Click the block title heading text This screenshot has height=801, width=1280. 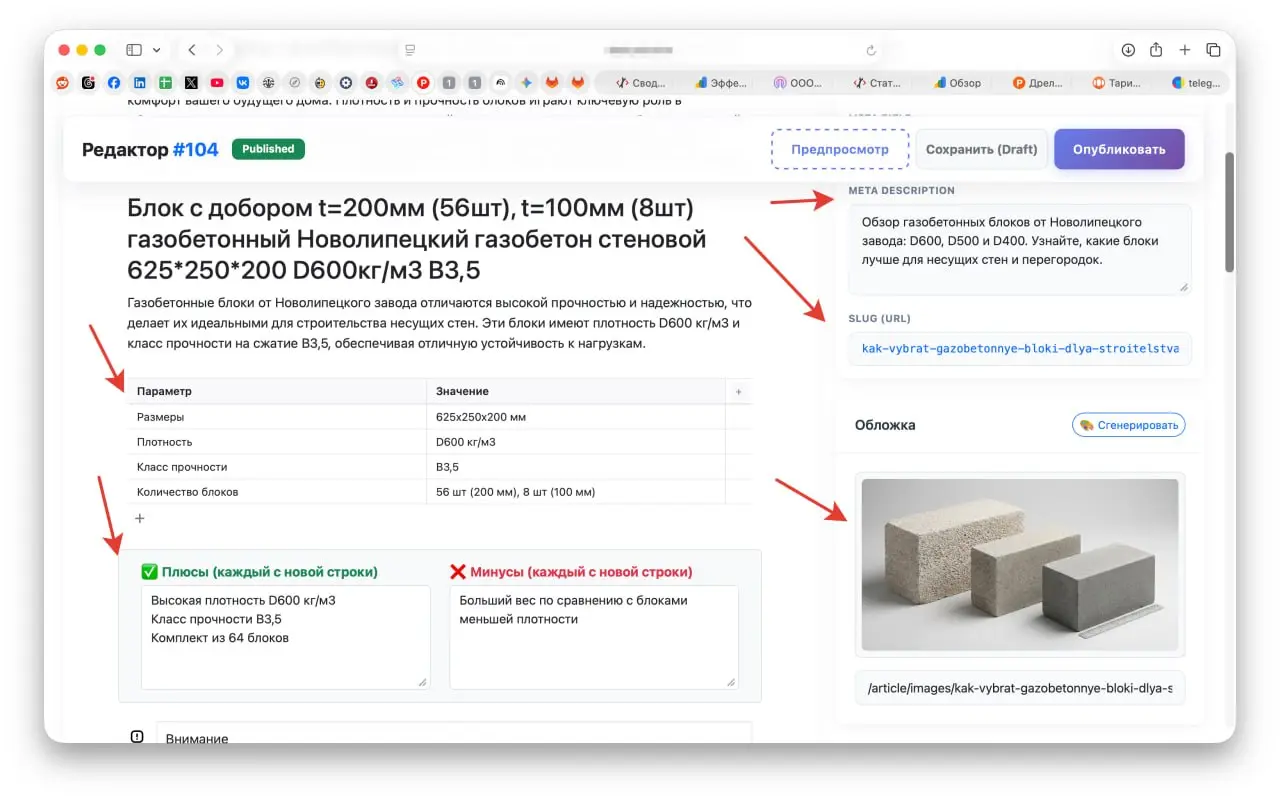417,239
